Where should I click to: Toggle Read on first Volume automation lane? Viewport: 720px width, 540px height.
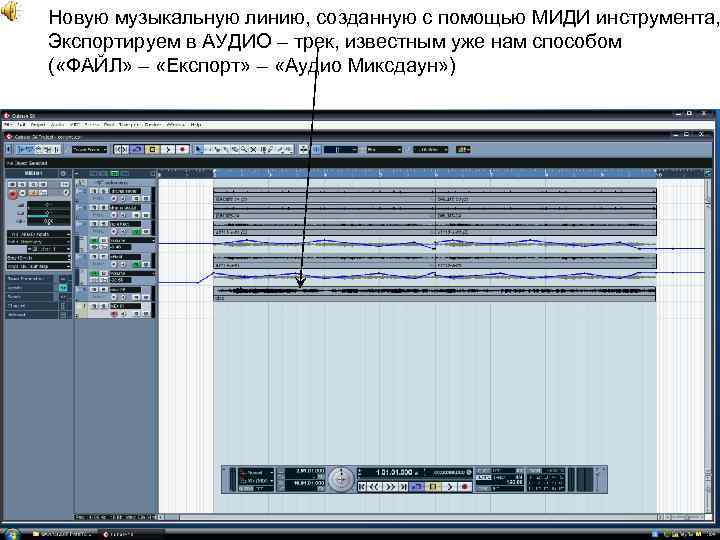[94, 240]
